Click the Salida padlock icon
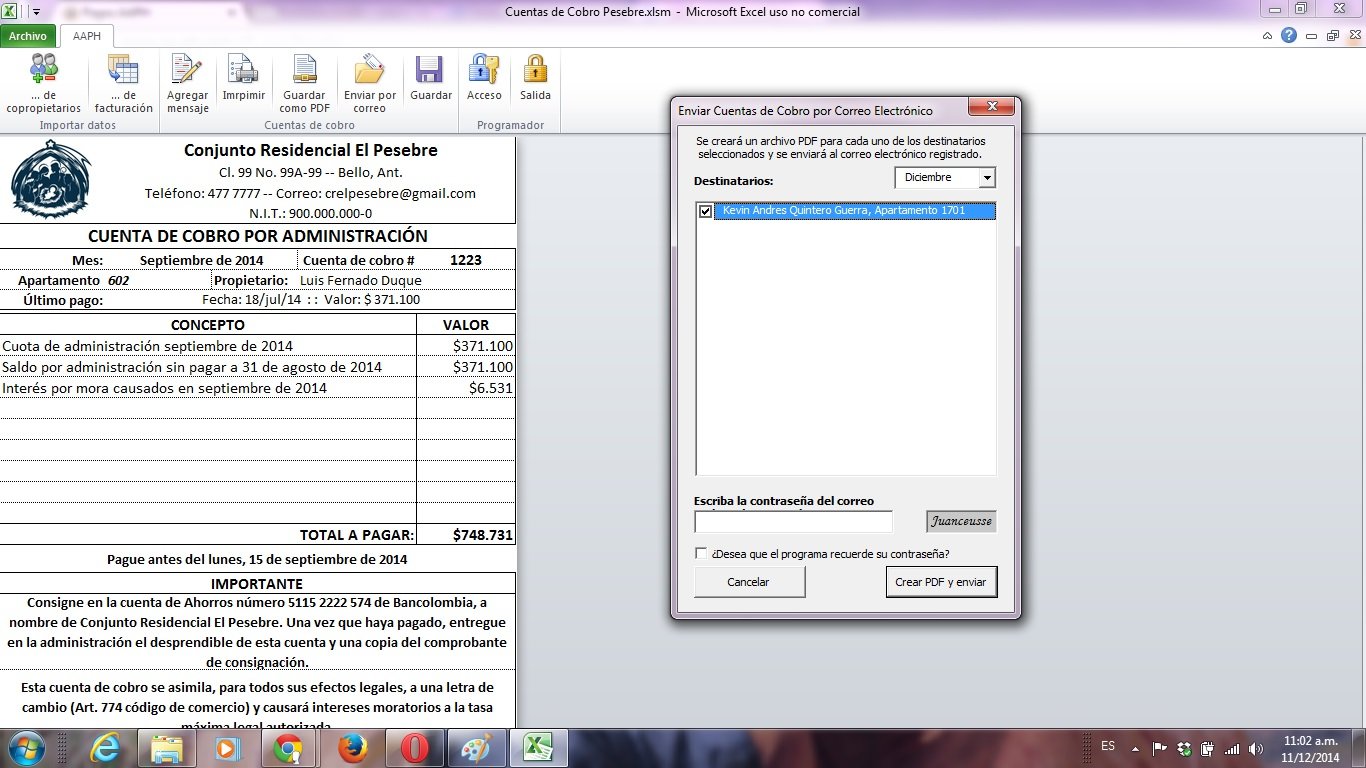The image size is (1366, 768). pyautogui.click(x=535, y=71)
